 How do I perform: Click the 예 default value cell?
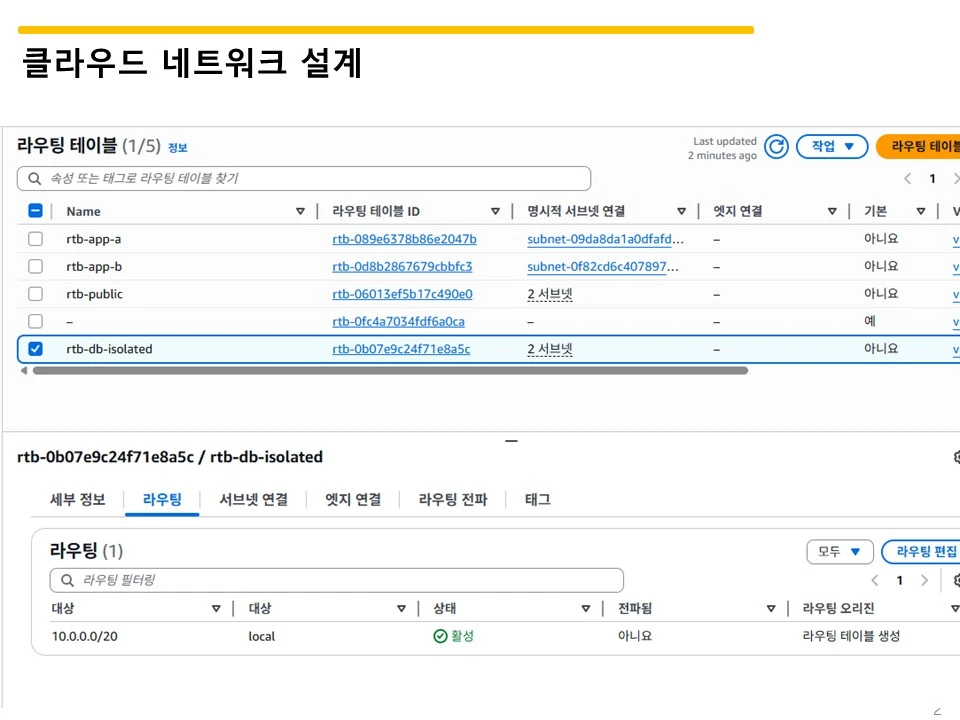(x=869, y=321)
